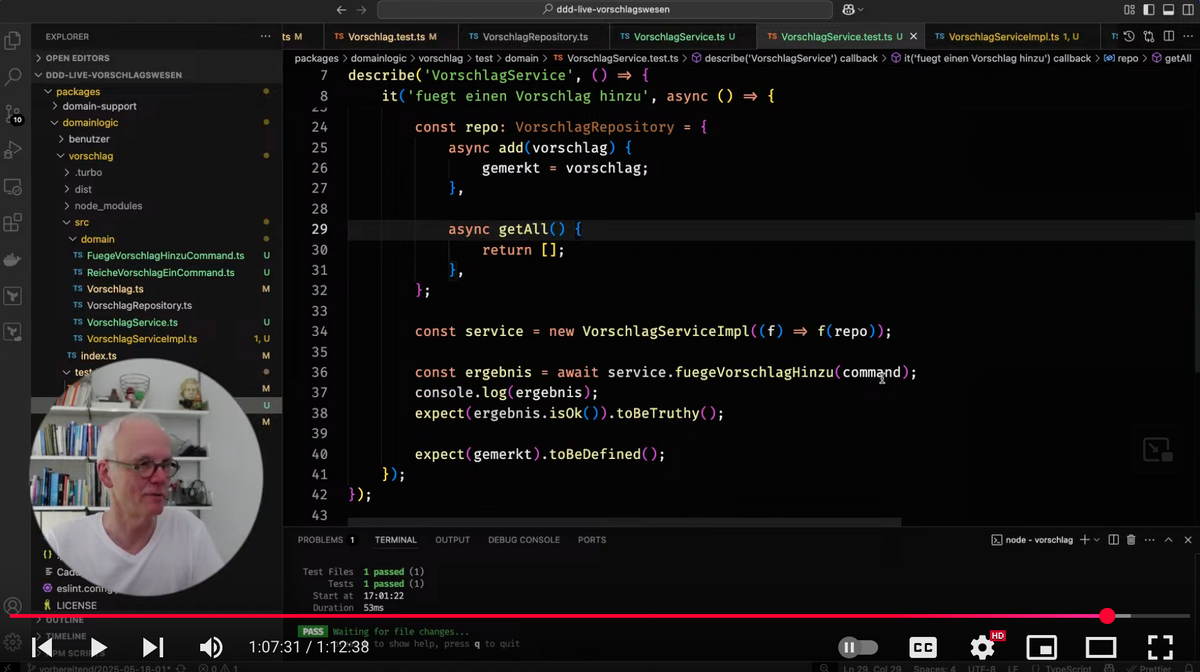Play the video

[x=97, y=647]
